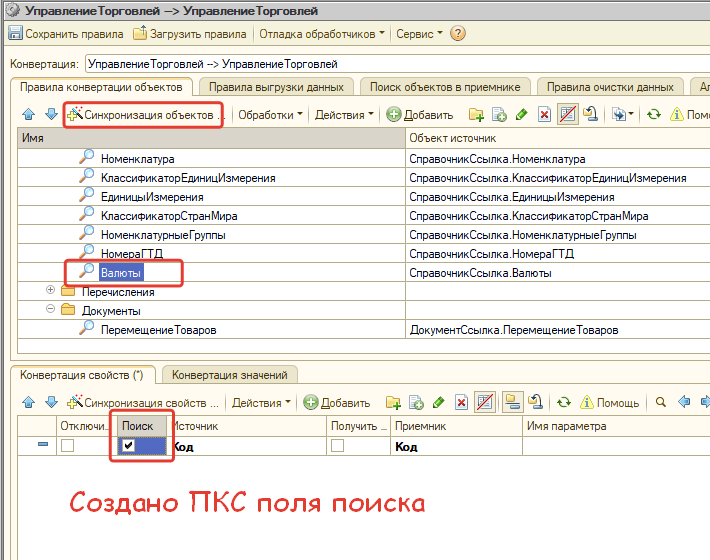Focus the Конвертация input field
710x560 pixels.
point(398,64)
